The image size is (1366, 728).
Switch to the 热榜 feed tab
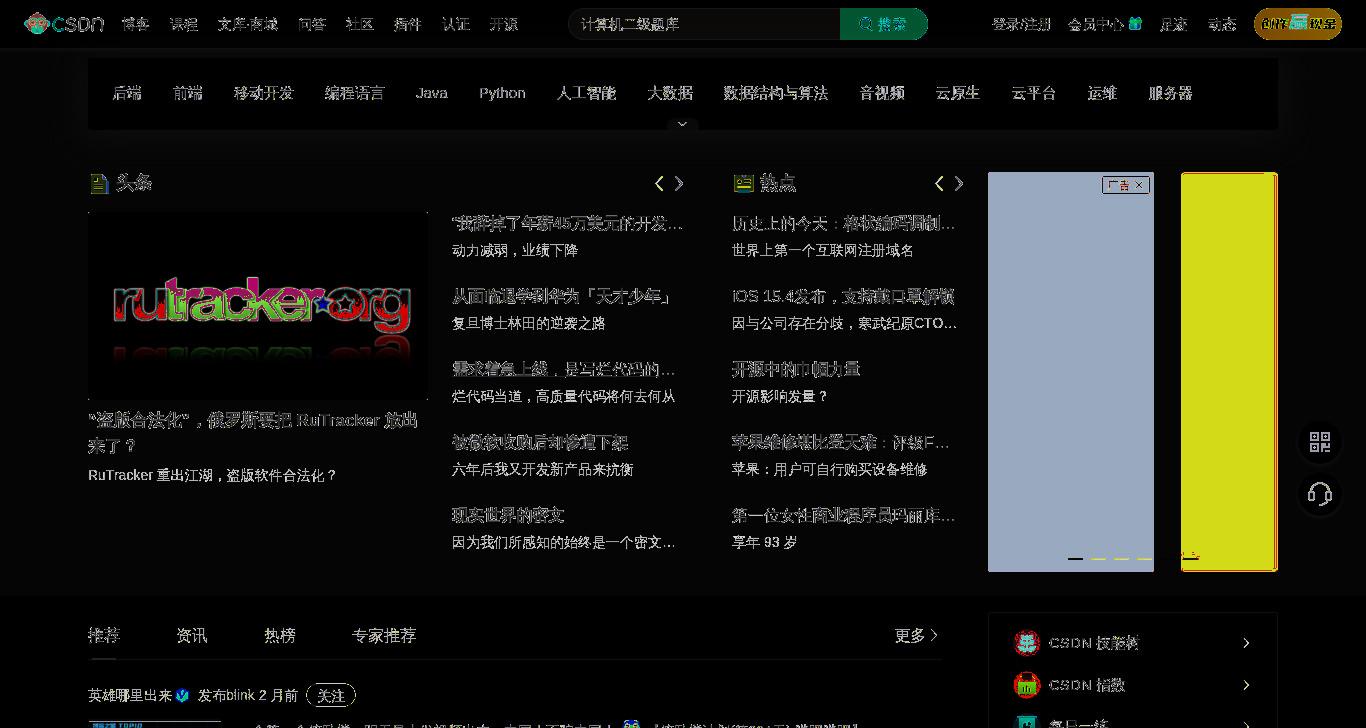[280, 635]
